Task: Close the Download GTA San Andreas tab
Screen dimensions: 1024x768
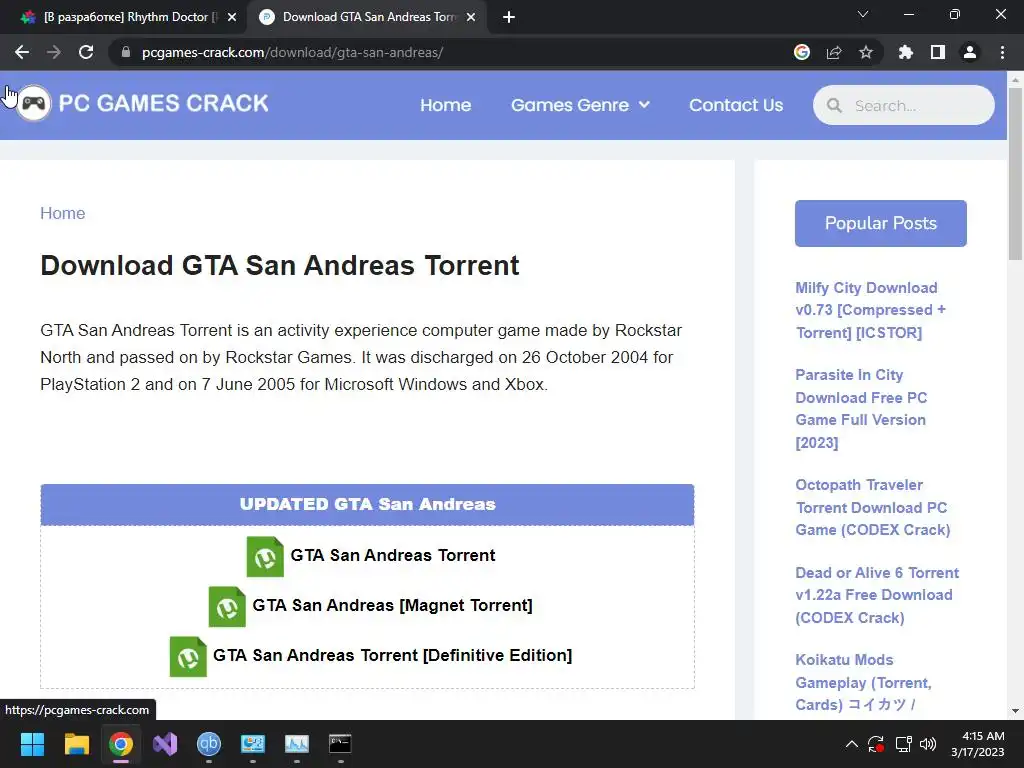Action: pos(471,18)
